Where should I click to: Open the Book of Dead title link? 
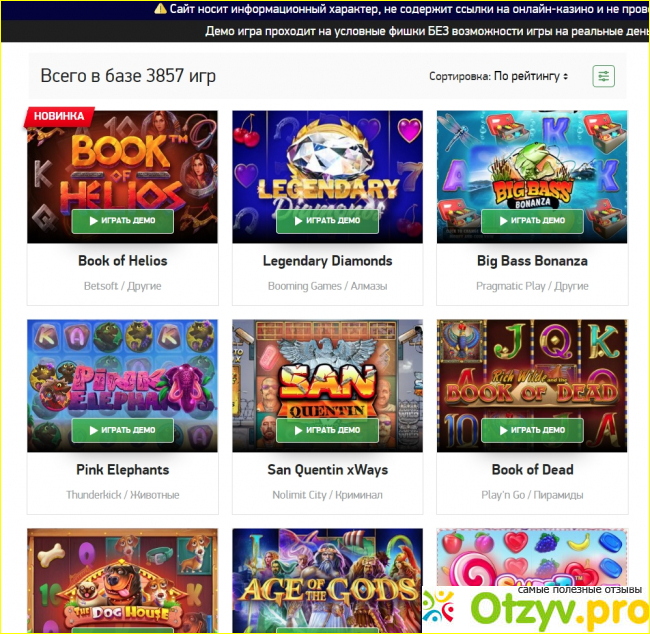(533, 470)
